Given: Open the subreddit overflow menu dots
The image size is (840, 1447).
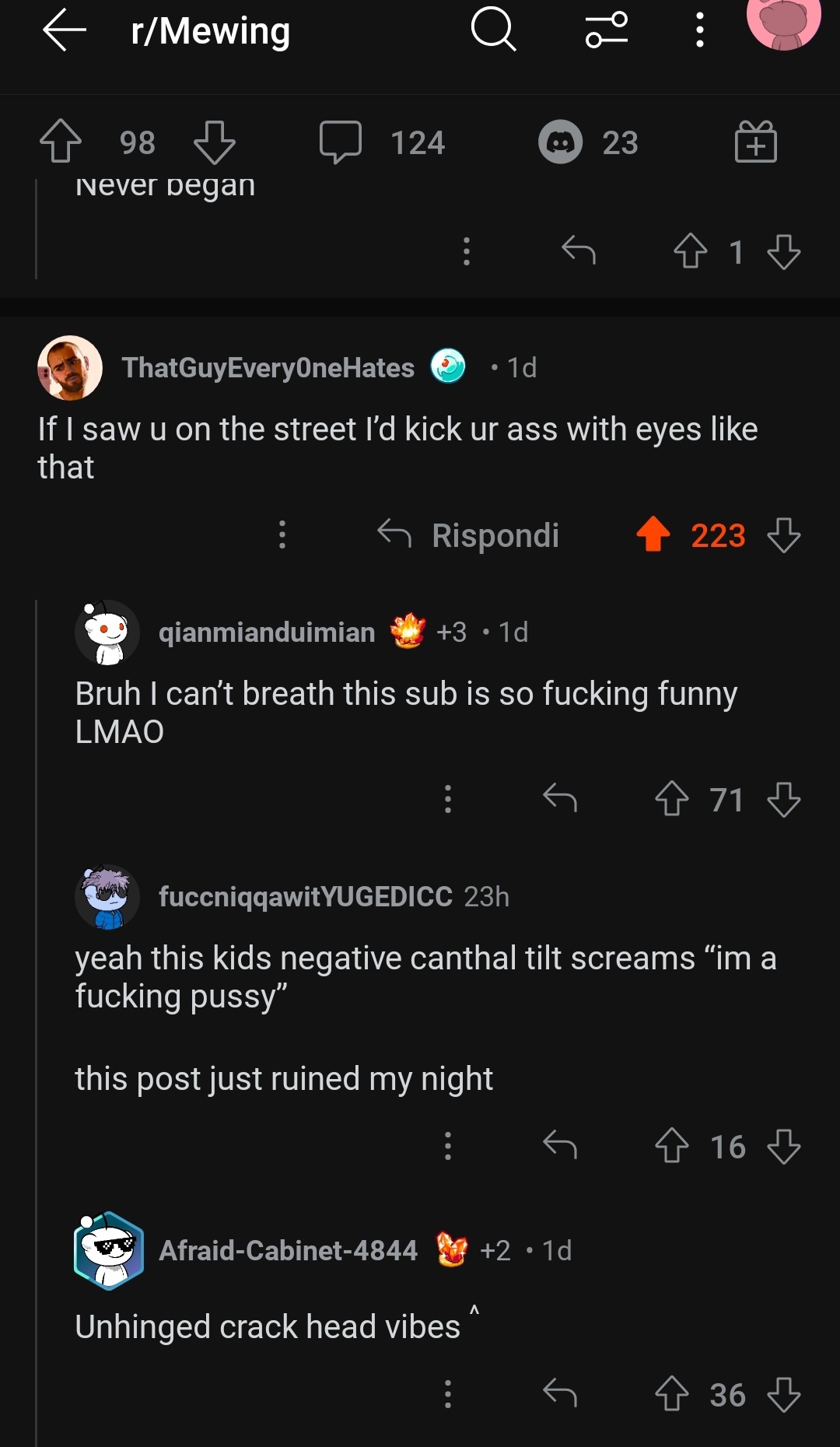Looking at the screenshot, I should tap(700, 30).
